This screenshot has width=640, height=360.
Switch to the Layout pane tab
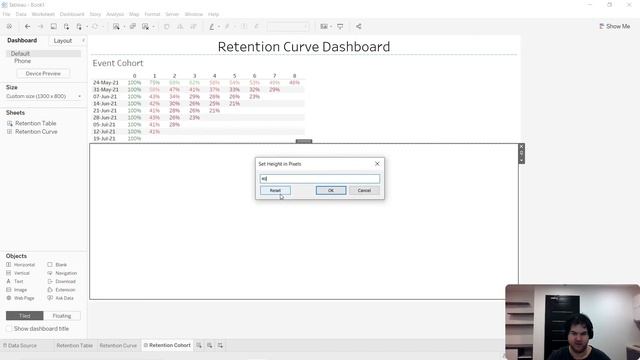(63, 41)
